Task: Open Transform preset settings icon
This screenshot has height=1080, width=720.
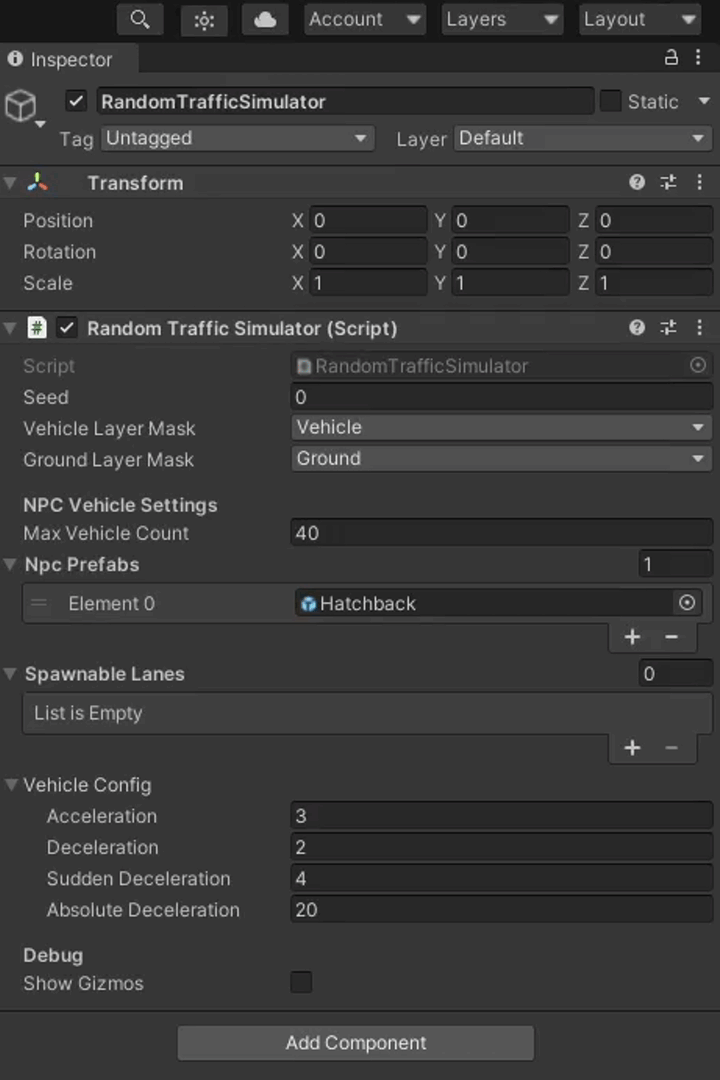Action: [x=668, y=182]
